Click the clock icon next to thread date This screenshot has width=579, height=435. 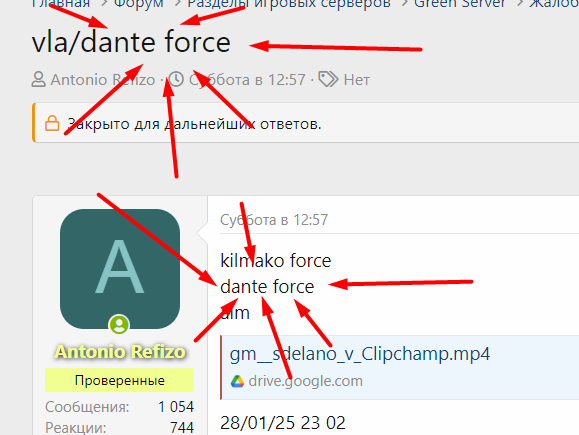pyautogui.click(x=176, y=79)
